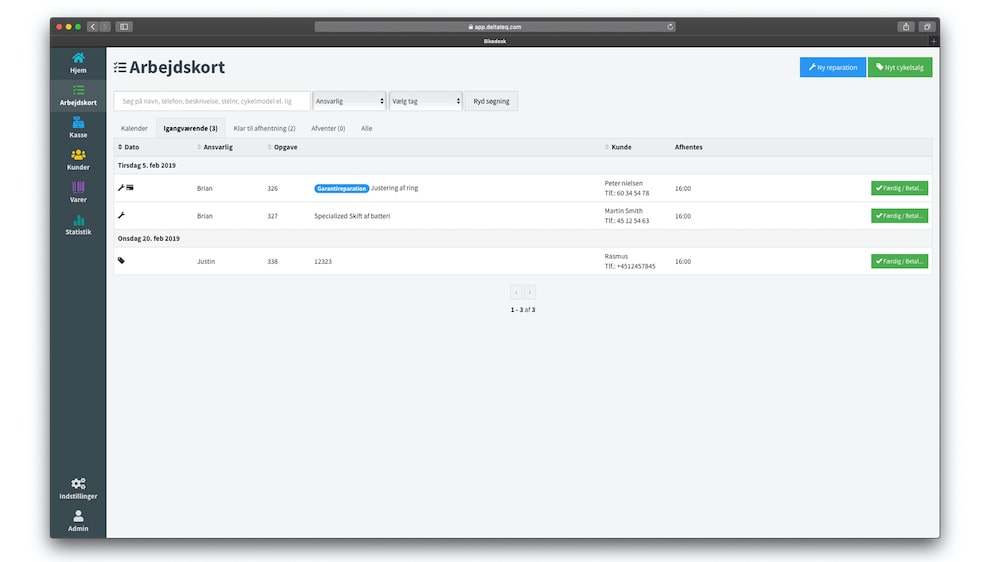
Task: Open the Hjem home icon in sidebar
Action: [x=78, y=58]
